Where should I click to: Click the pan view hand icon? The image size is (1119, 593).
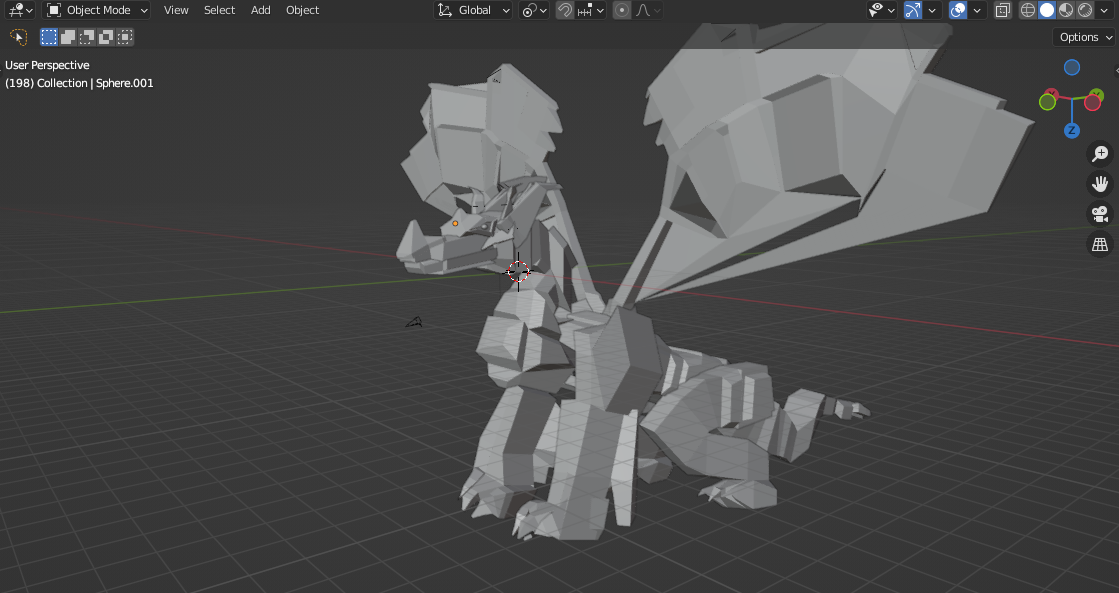click(x=1100, y=184)
